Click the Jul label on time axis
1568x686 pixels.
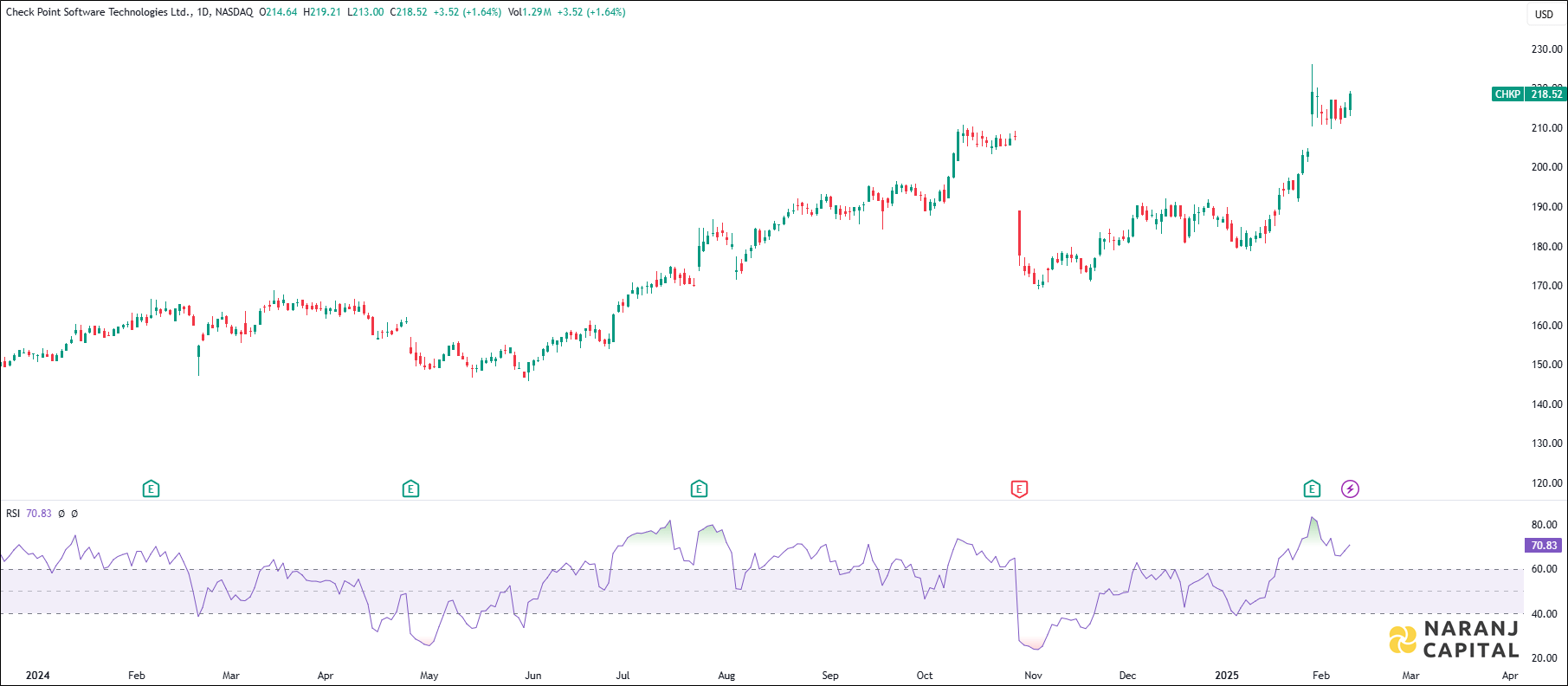(x=623, y=676)
